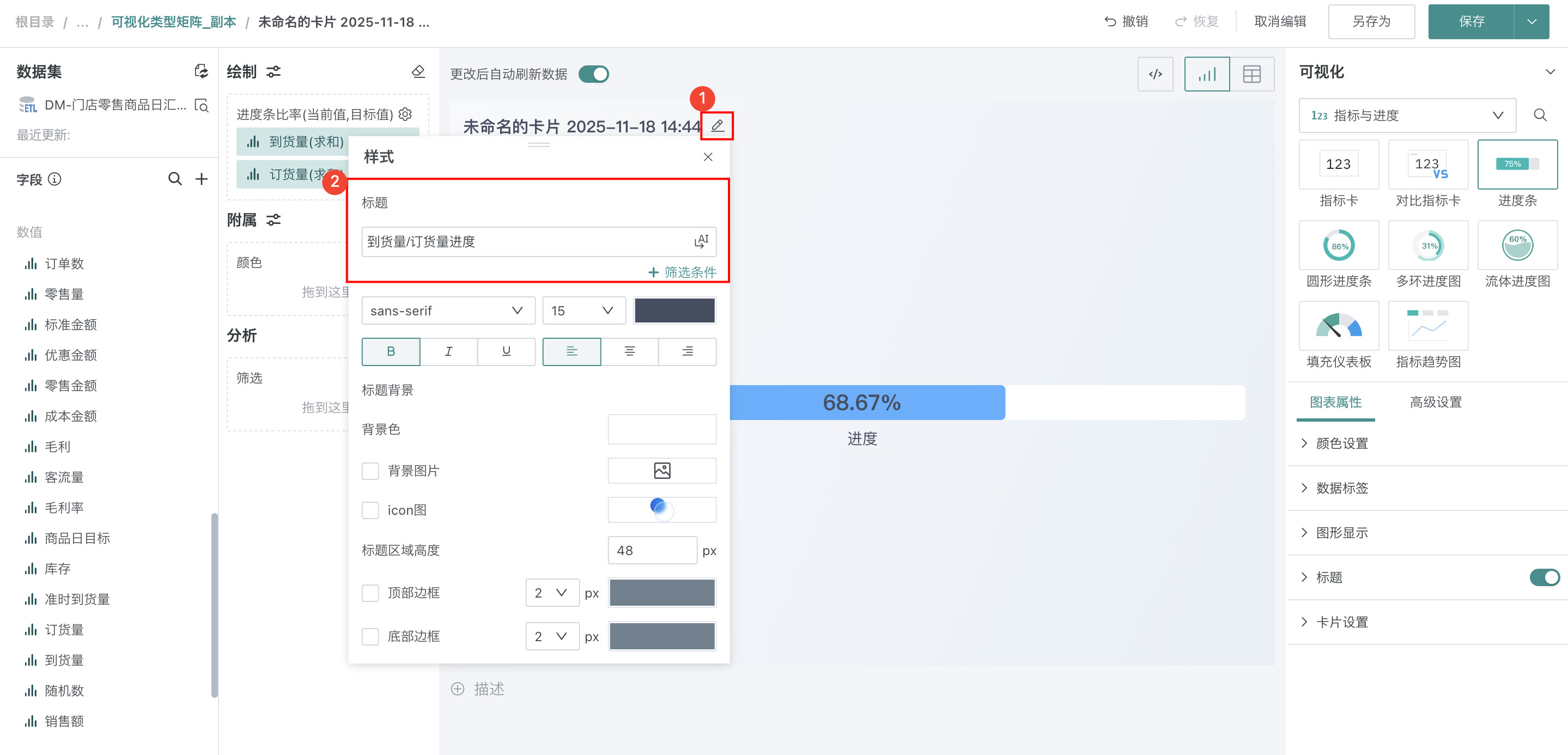The height and width of the screenshot is (755, 1568).
Task: Expand the 颜色设置 section
Action: click(1341, 443)
